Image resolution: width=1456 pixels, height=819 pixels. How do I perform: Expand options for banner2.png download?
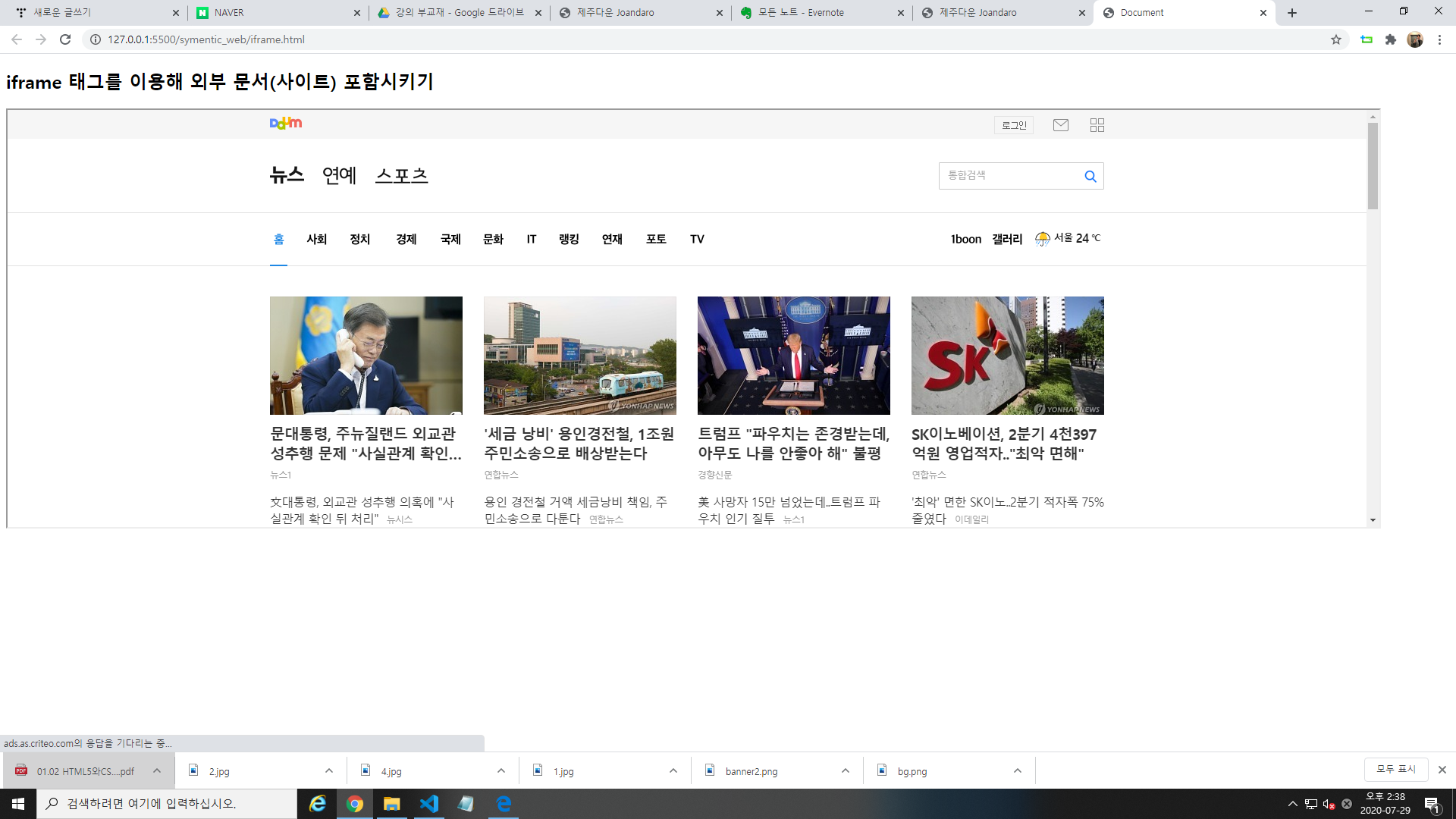tap(845, 771)
